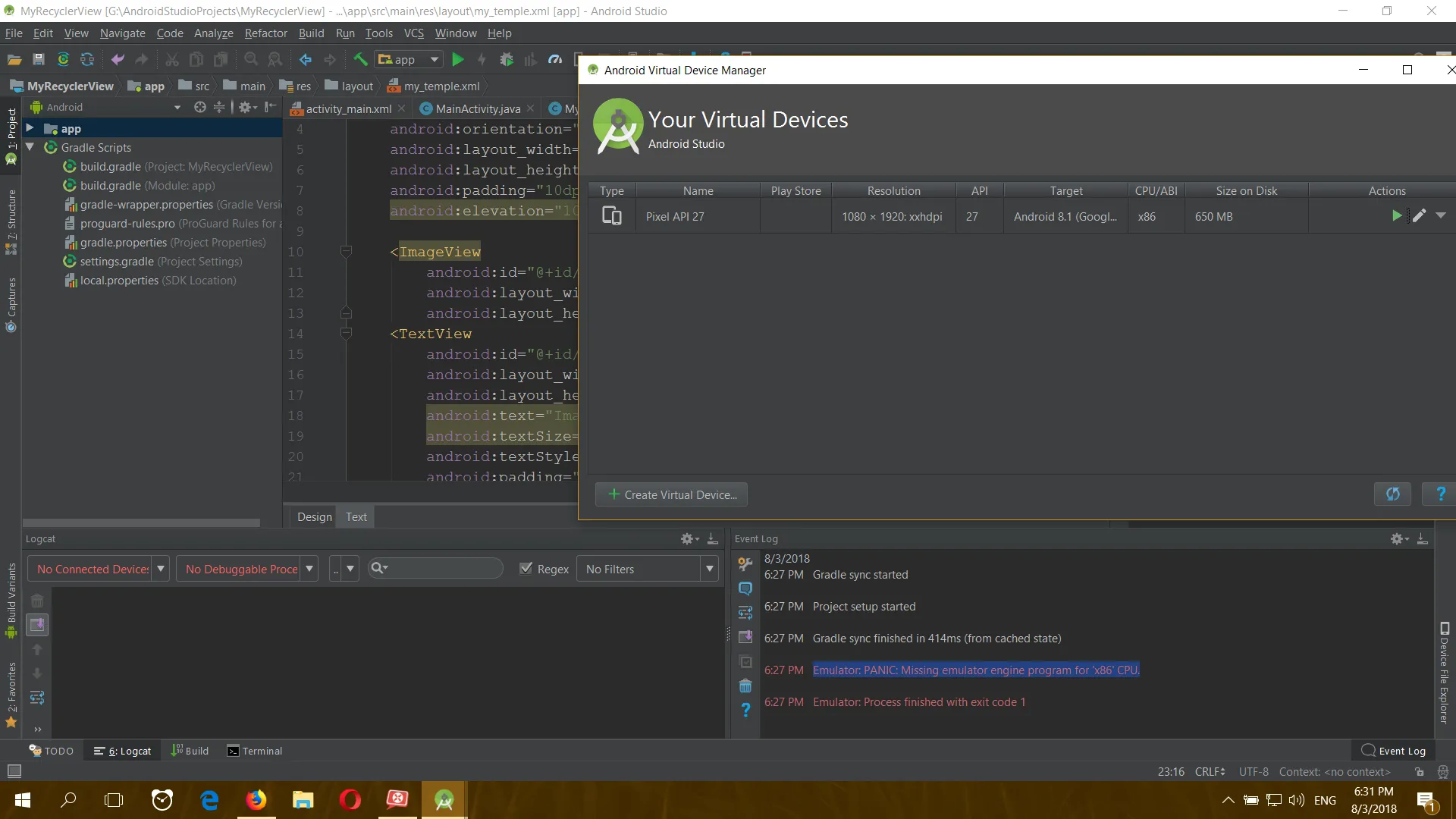Image resolution: width=1456 pixels, height=819 pixels.
Task: Launch the Pixel API 27 emulator
Action: [x=1396, y=216]
